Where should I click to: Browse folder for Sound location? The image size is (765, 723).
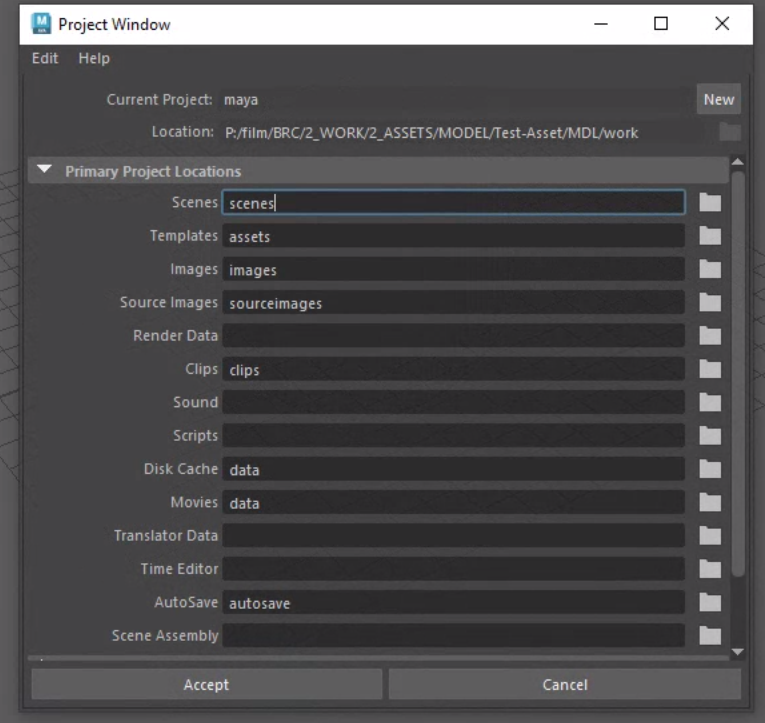click(710, 402)
